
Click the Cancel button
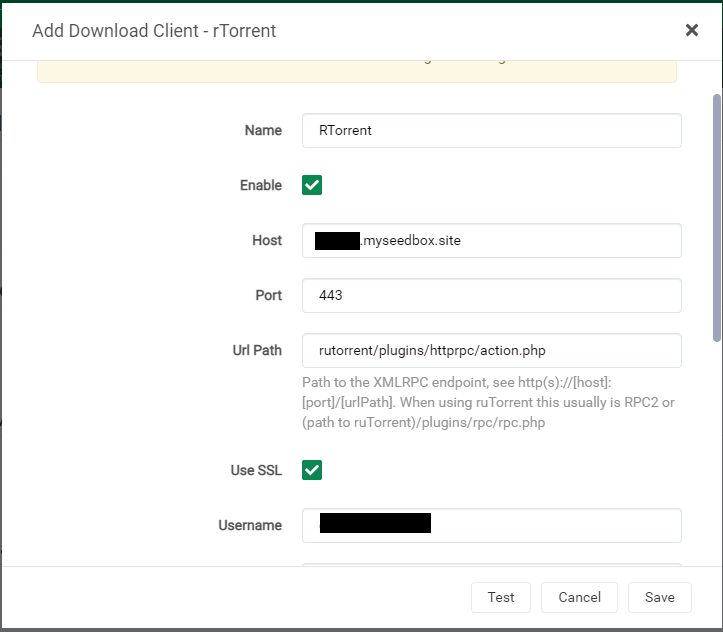(x=579, y=597)
